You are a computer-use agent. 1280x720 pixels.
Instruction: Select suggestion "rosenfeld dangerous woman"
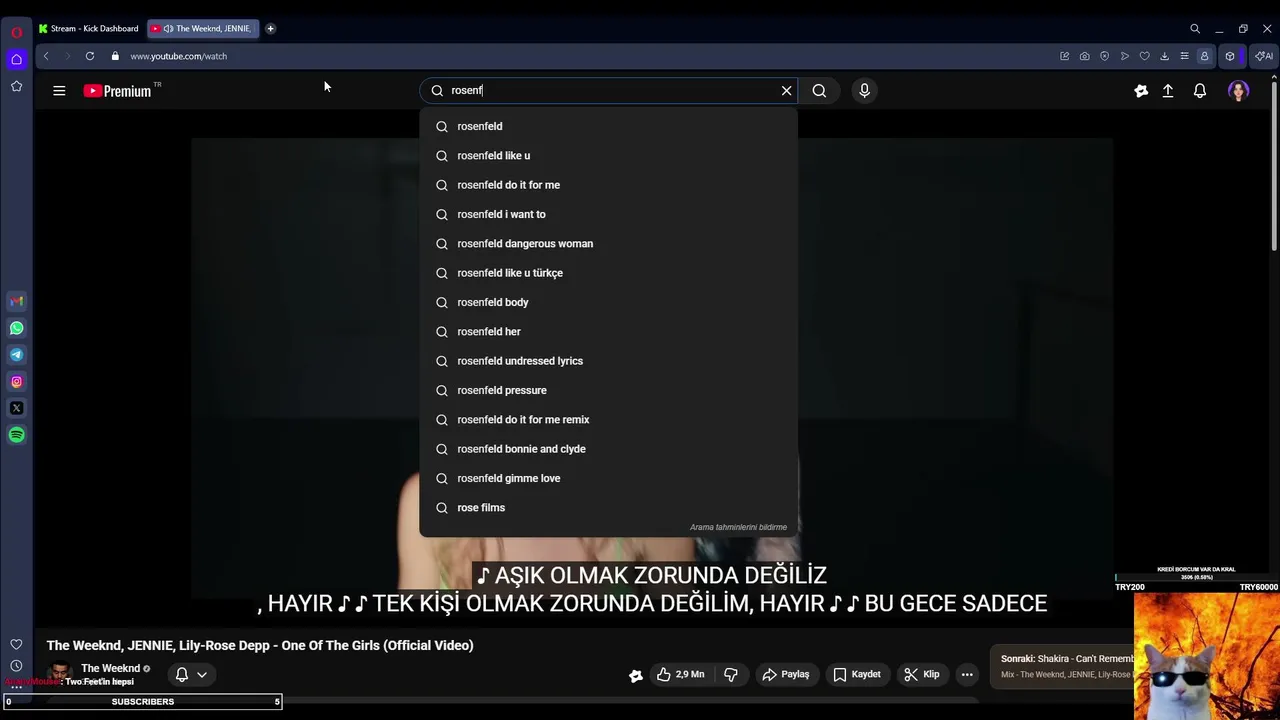(608, 244)
